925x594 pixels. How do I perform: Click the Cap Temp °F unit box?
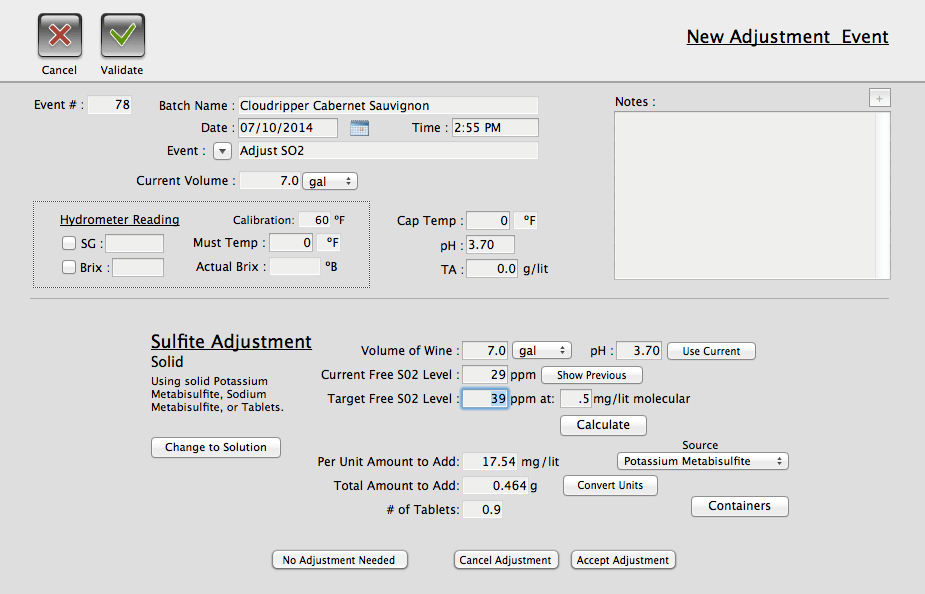pos(526,221)
